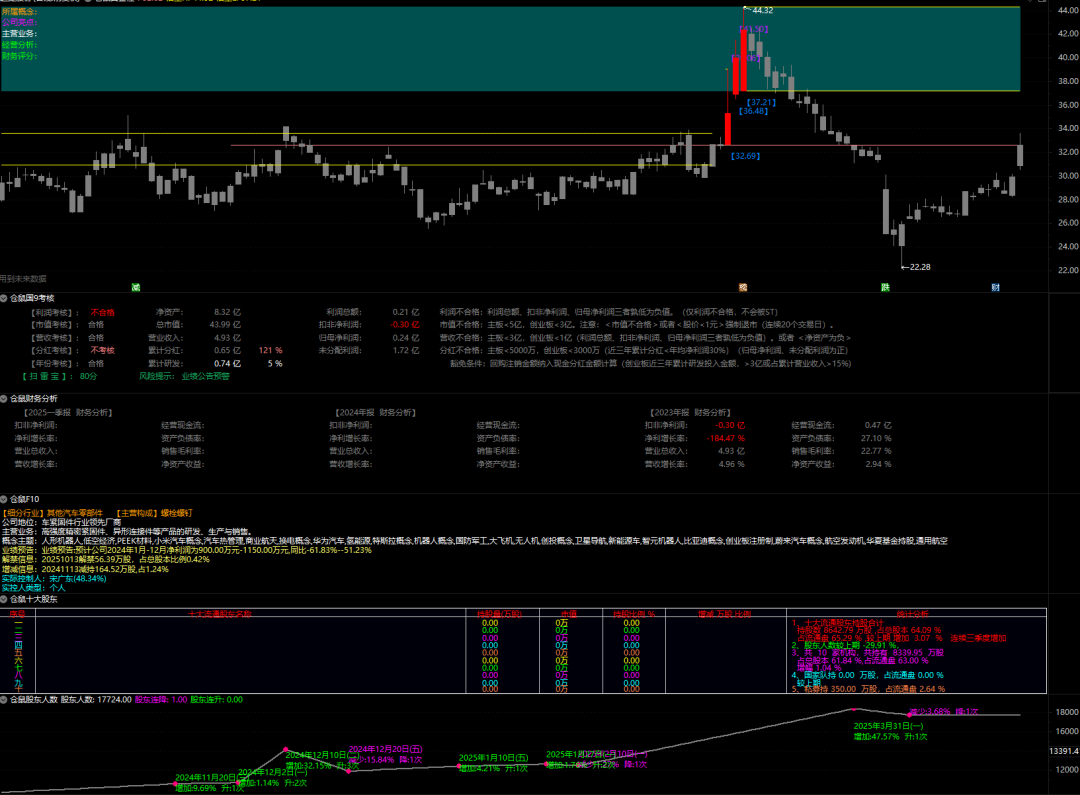Screen dimensions: 1080x795
Task: Click the 8.32 亿 net assets value
Action: pos(227,312)
